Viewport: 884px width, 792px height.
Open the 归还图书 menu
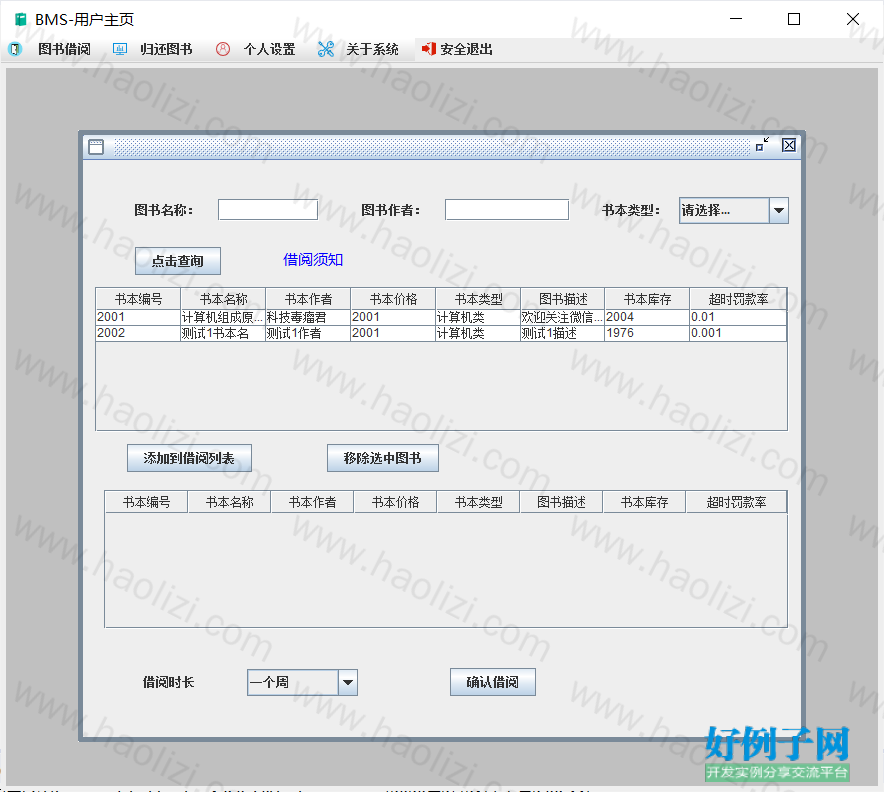coord(166,50)
